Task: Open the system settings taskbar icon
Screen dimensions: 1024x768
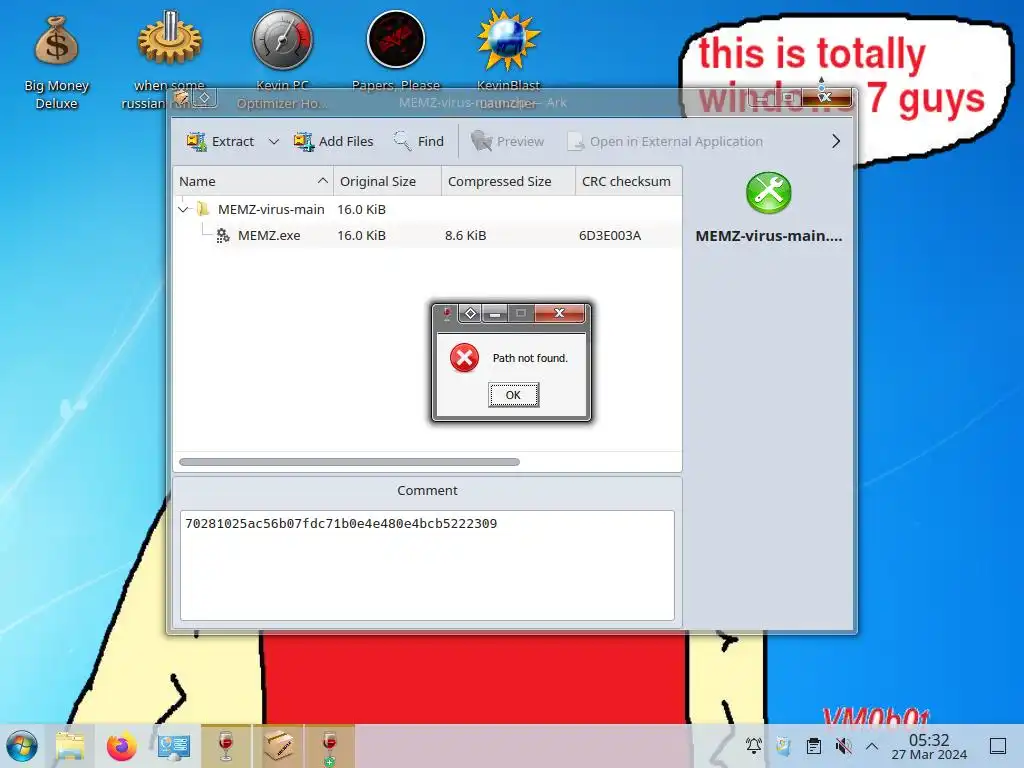Action: (x=174, y=746)
